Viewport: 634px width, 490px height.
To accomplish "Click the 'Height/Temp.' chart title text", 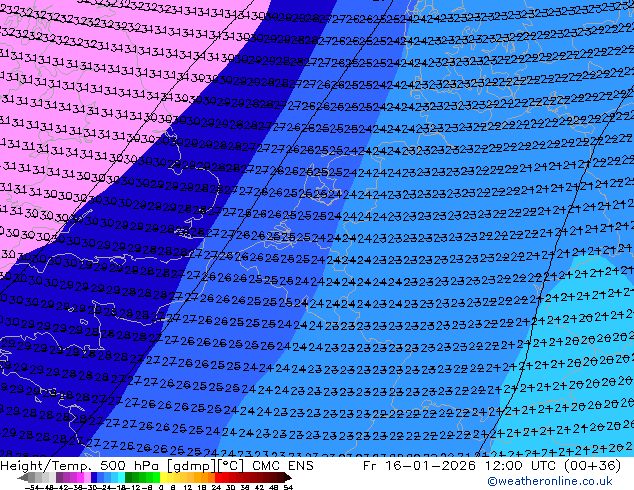I will pyautogui.click(x=47, y=466).
